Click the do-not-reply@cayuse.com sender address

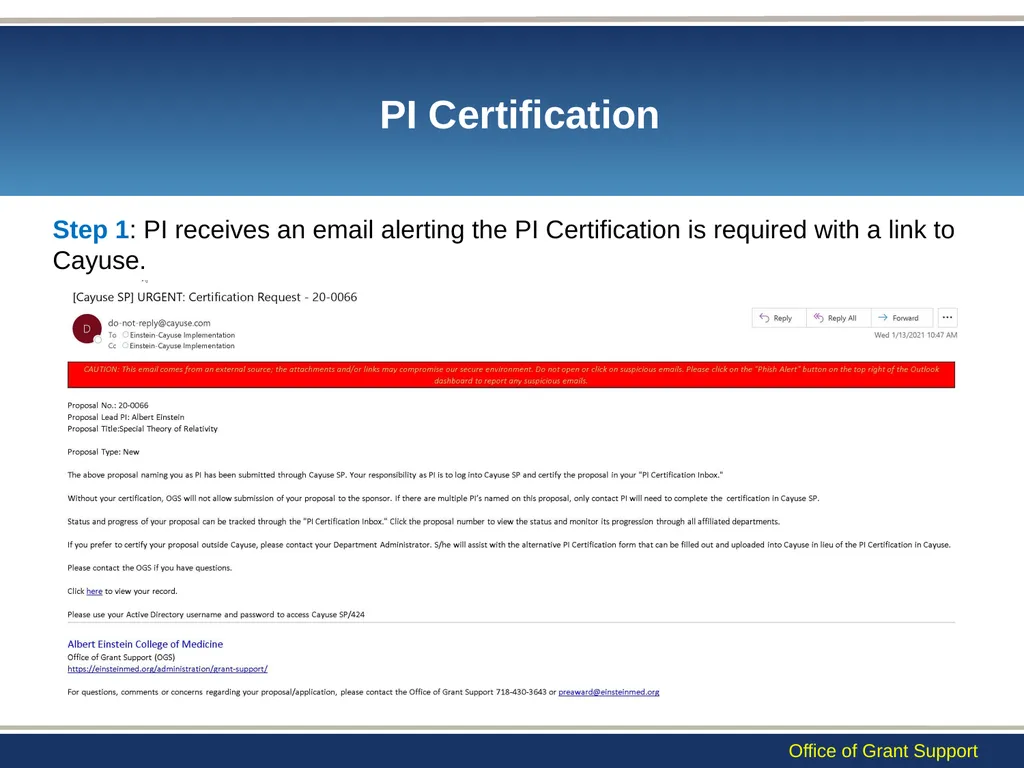159,323
